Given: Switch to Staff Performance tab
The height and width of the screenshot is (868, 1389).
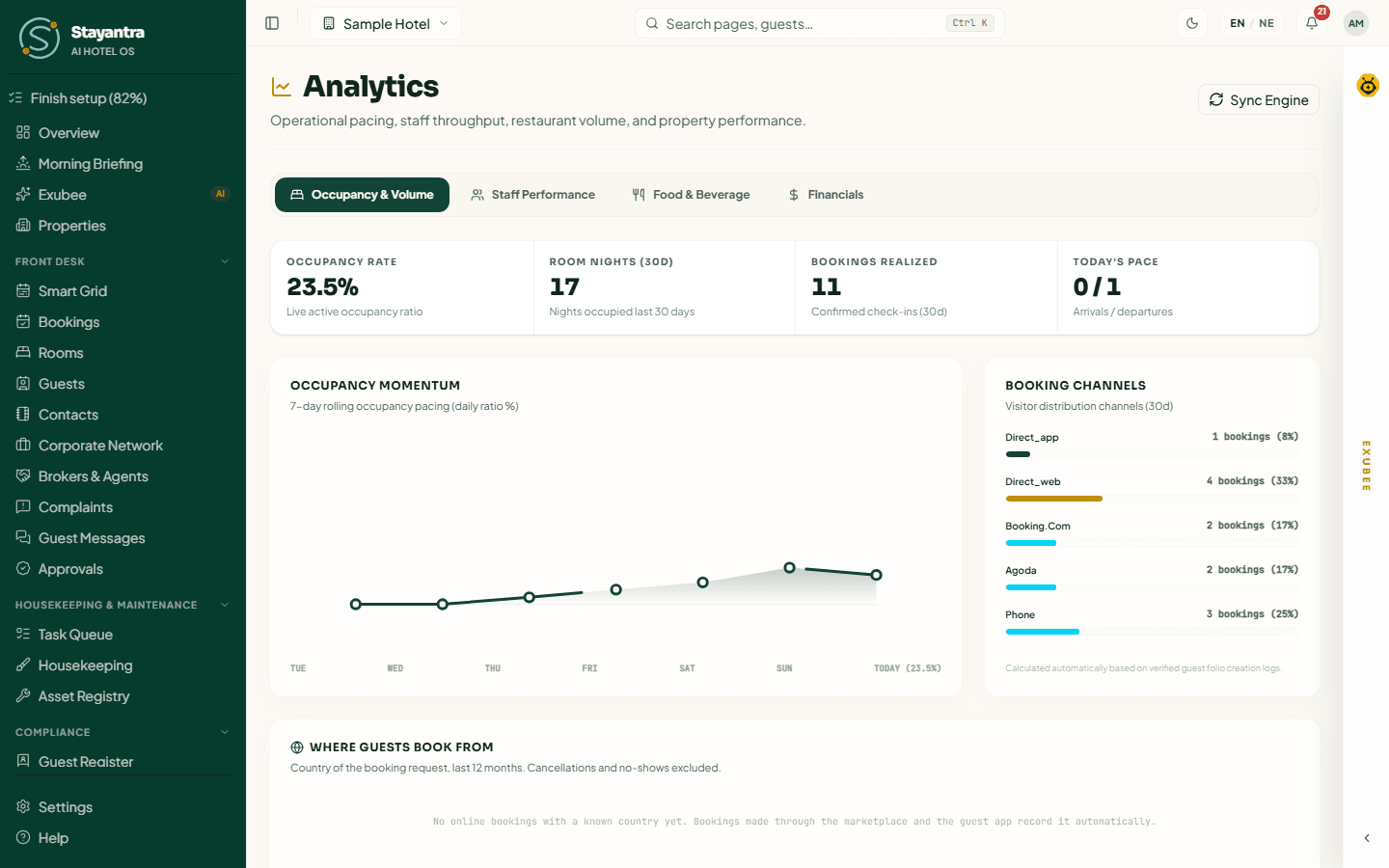Looking at the screenshot, I should [532, 195].
